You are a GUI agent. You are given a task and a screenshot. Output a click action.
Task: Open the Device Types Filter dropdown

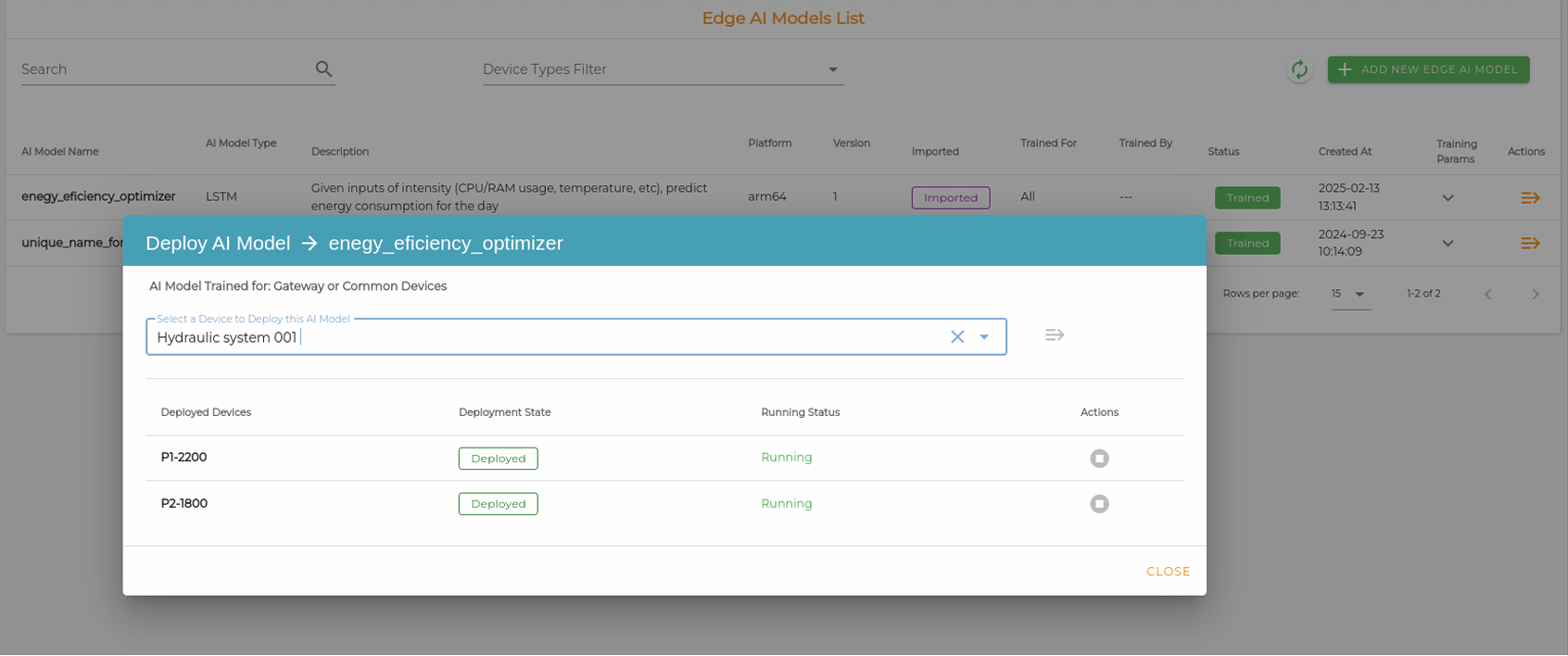point(663,69)
